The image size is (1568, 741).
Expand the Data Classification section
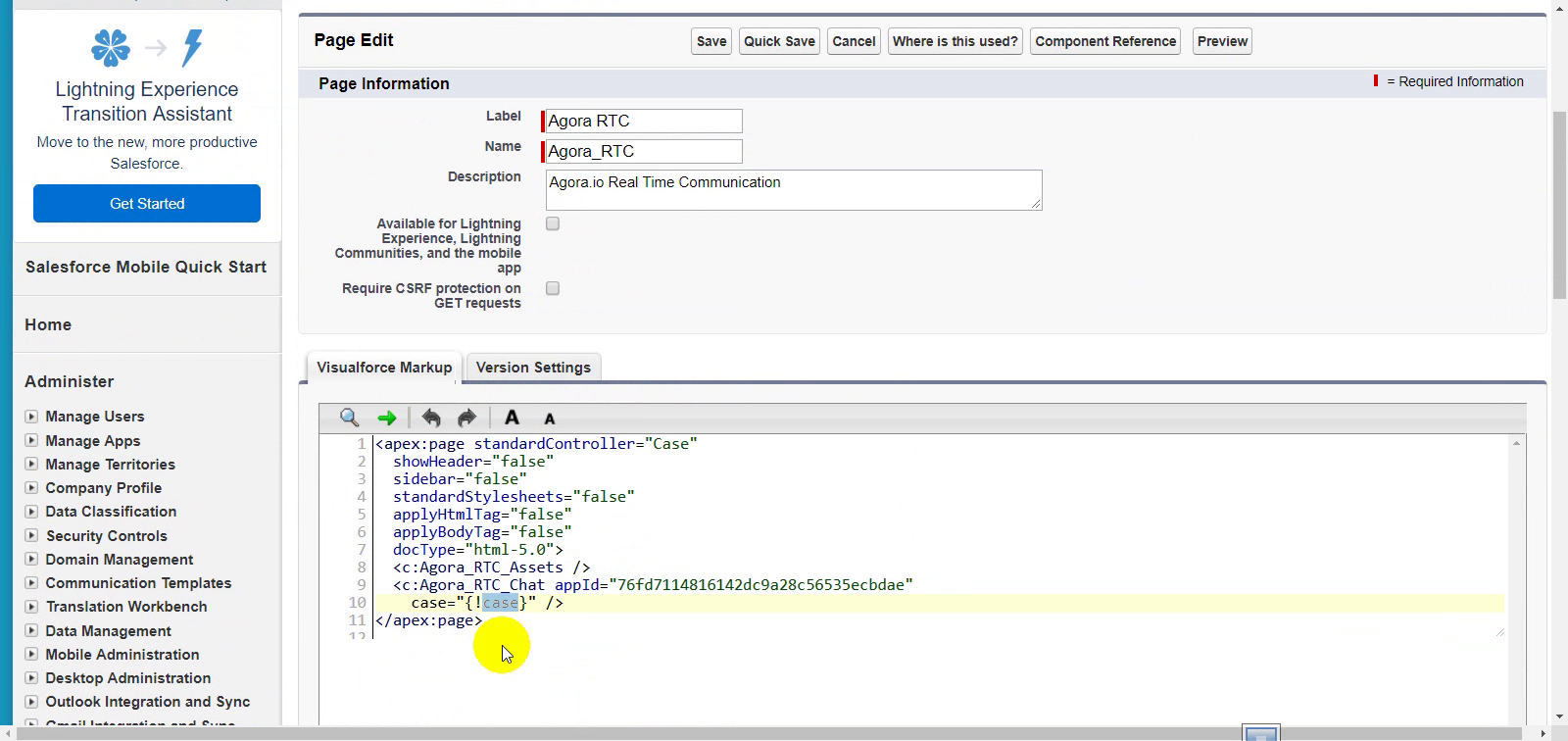[x=31, y=512]
